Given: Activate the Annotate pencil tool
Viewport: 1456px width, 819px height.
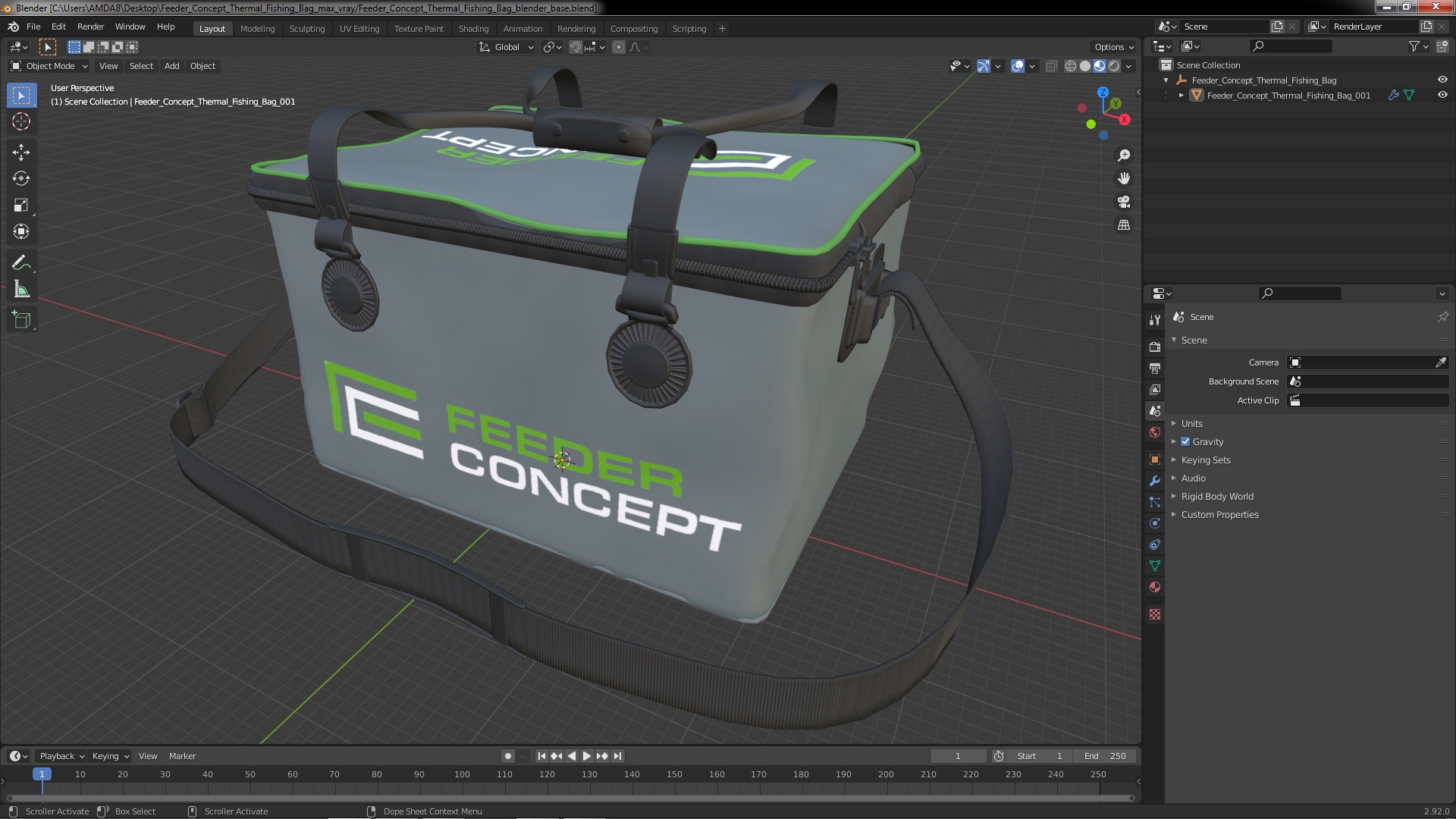Looking at the screenshot, I should (x=21, y=263).
